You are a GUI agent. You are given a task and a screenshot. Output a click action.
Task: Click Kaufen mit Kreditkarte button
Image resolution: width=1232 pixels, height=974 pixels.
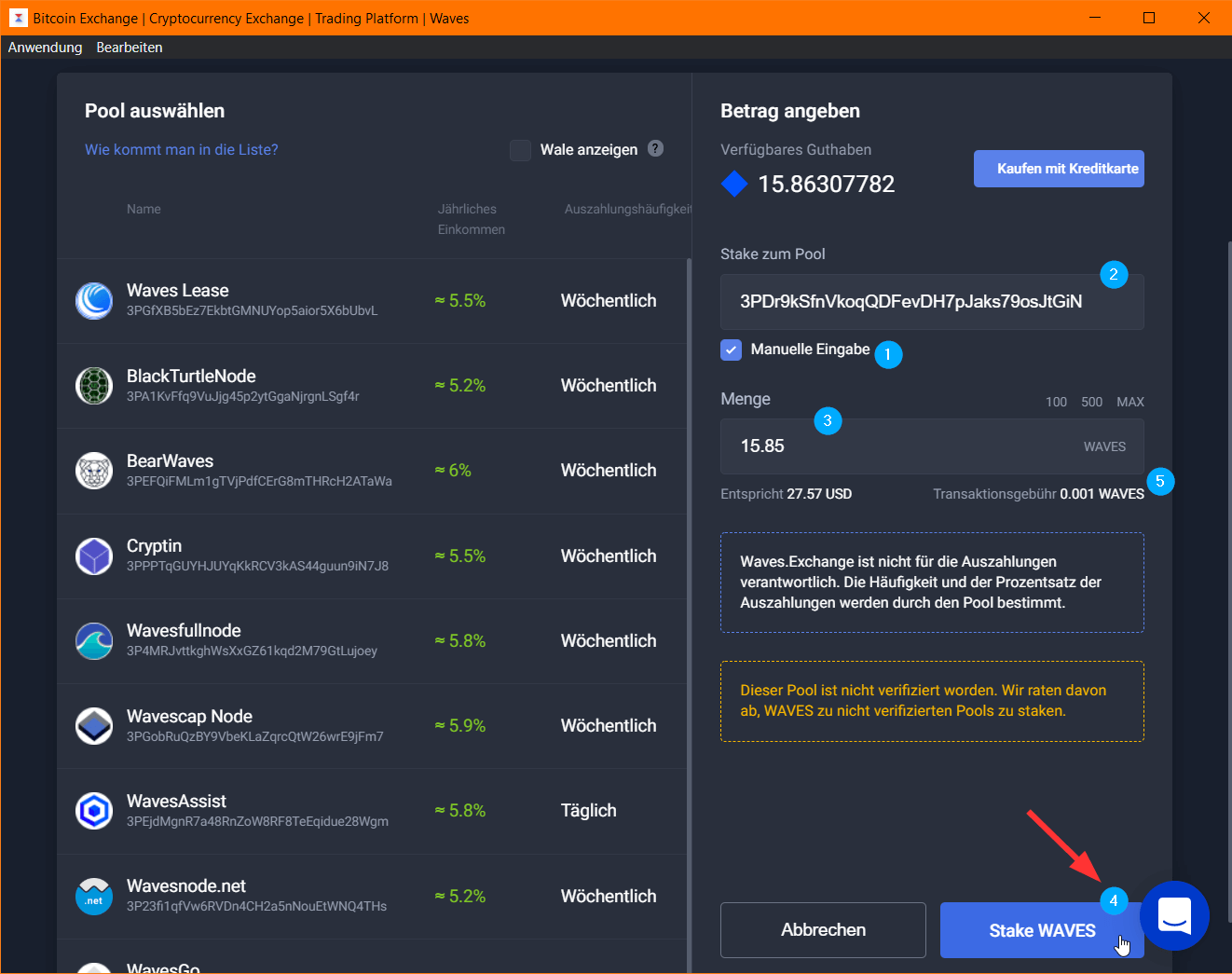pos(1059,169)
